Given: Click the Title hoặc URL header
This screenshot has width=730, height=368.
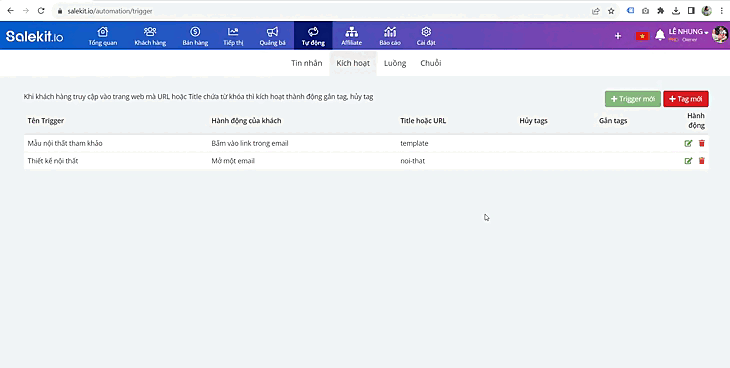Looking at the screenshot, I should 423,121.
